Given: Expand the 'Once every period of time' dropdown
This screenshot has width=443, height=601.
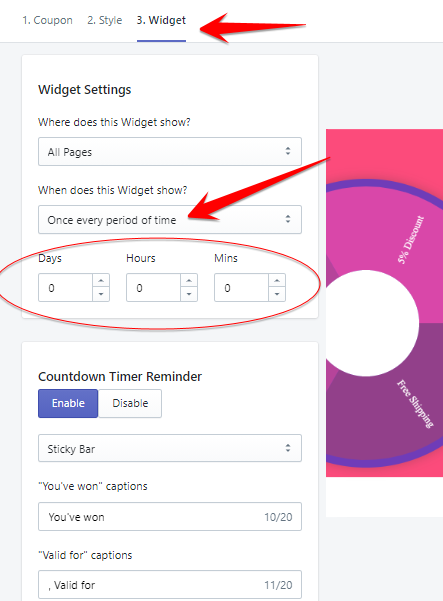Looking at the screenshot, I should tap(170, 220).
